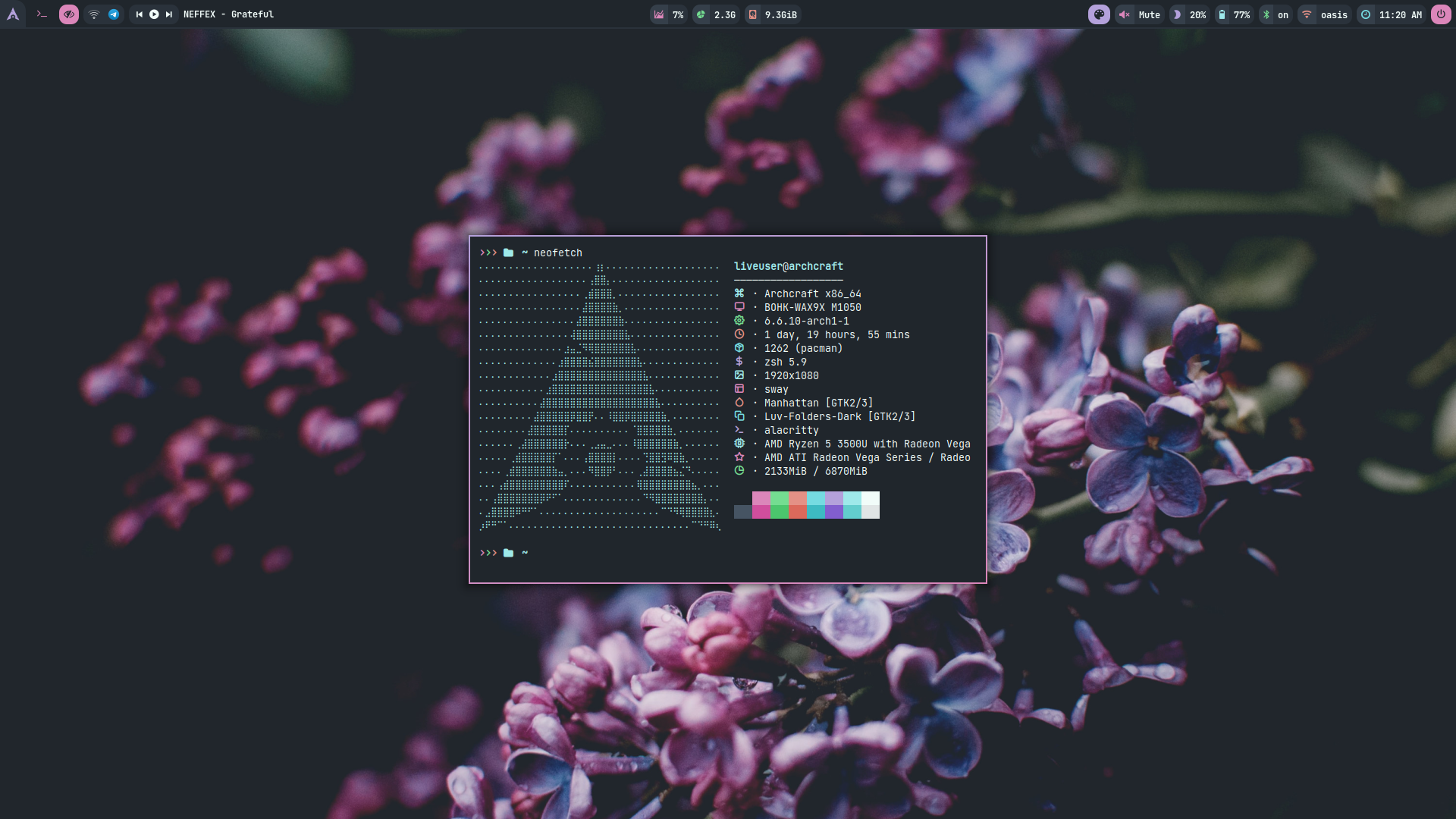Click the tray Wi-Fi signal icon
Screen dimensions: 1456x819
(94, 14)
